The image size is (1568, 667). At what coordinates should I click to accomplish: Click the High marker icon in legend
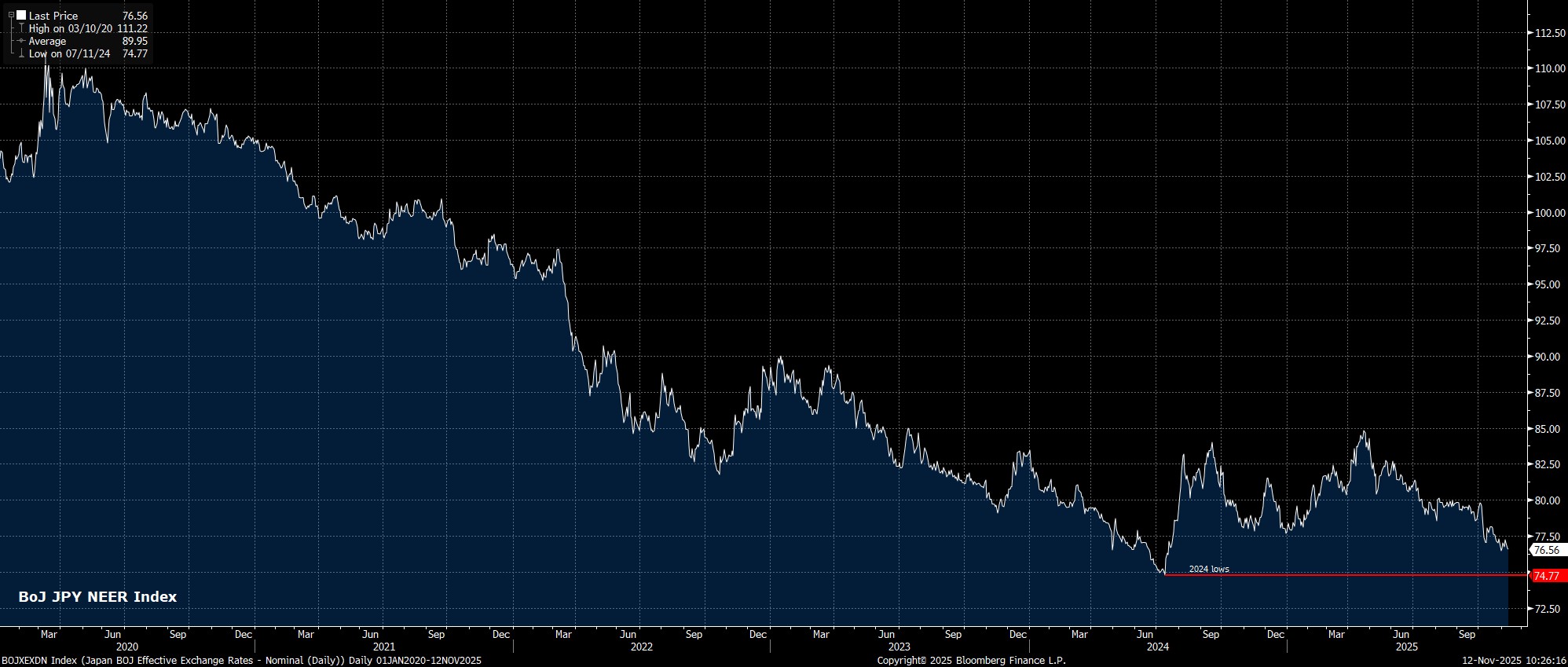pyautogui.click(x=20, y=28)
